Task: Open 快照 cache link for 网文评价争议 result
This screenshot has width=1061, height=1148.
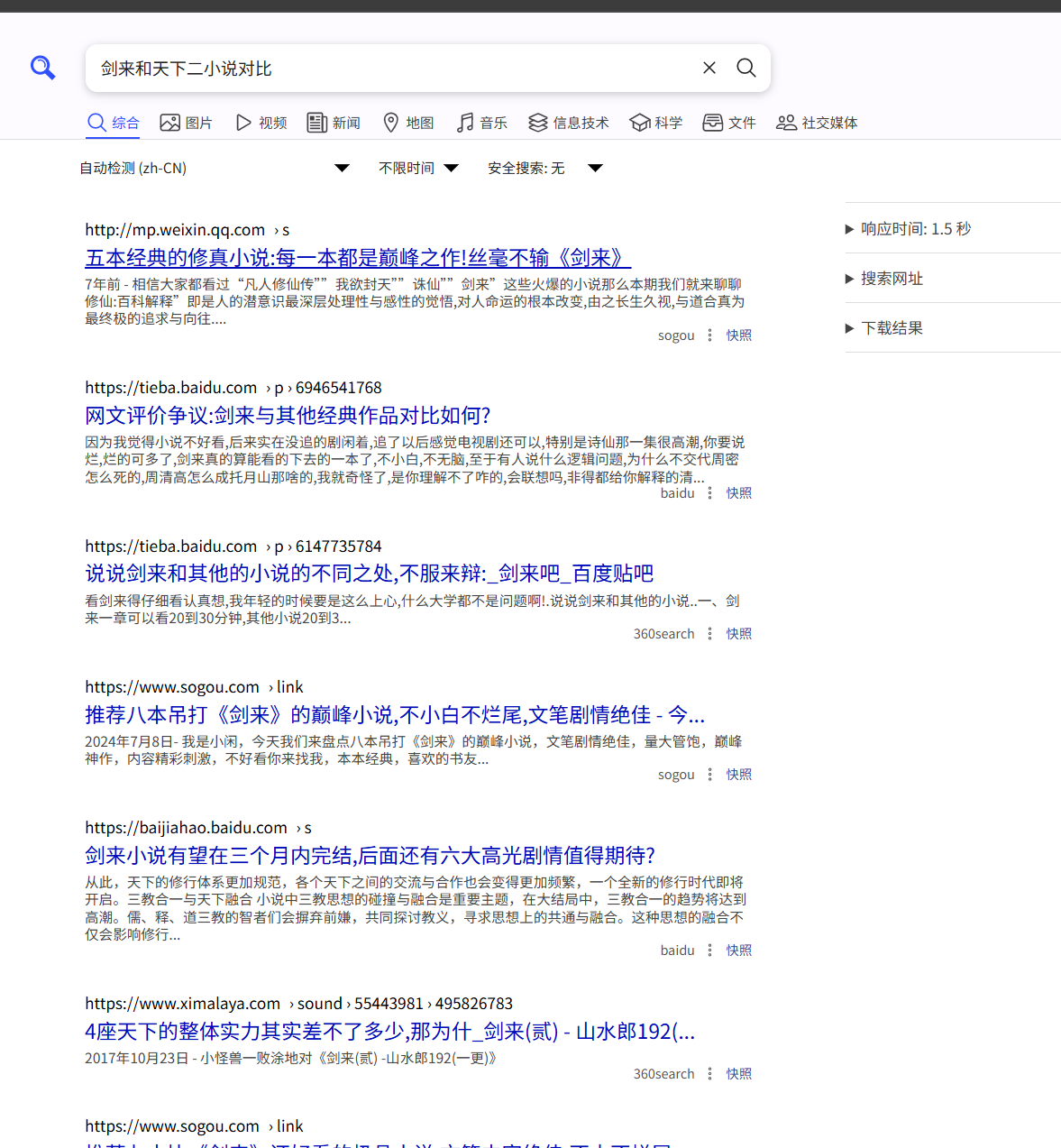Action: point(739,493)
